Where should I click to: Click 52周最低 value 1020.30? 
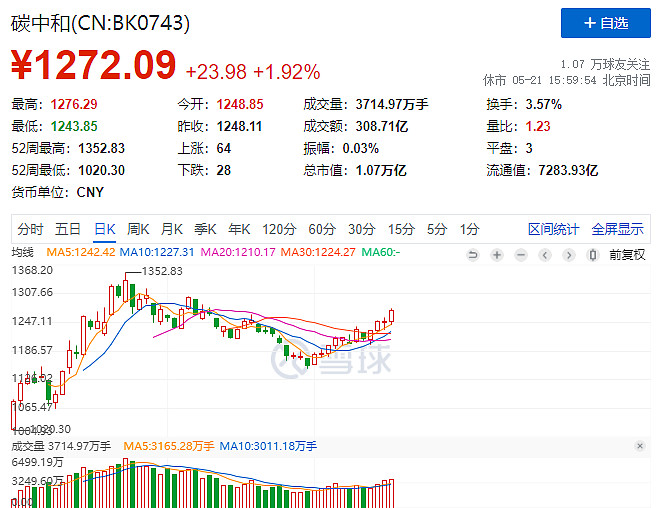coord(101,170)
